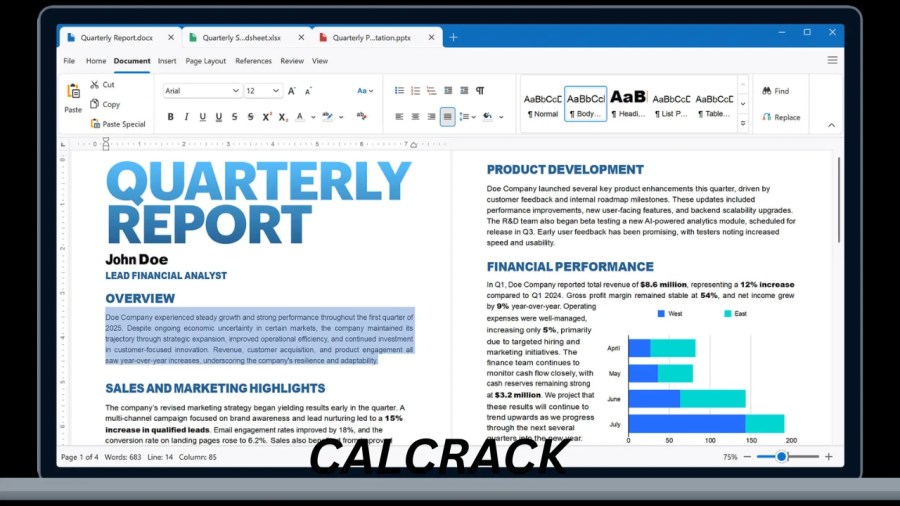Expand the highlight color dropdown arrow
Screen dimensions: 900x506
coord(342,117)
